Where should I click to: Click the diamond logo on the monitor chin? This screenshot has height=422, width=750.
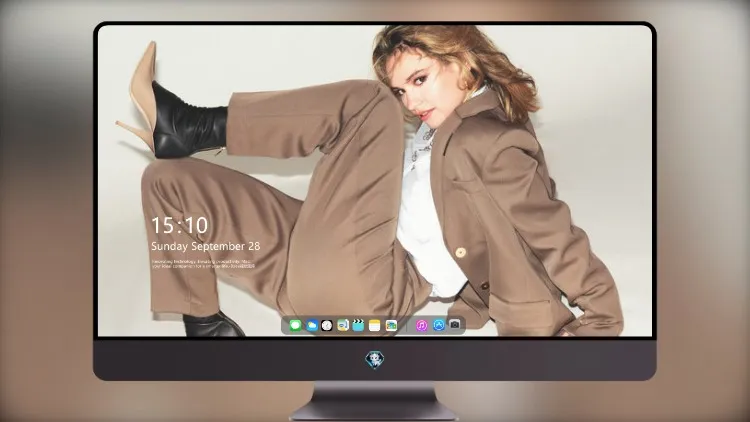pyautogui.click(x=375, y=359)
